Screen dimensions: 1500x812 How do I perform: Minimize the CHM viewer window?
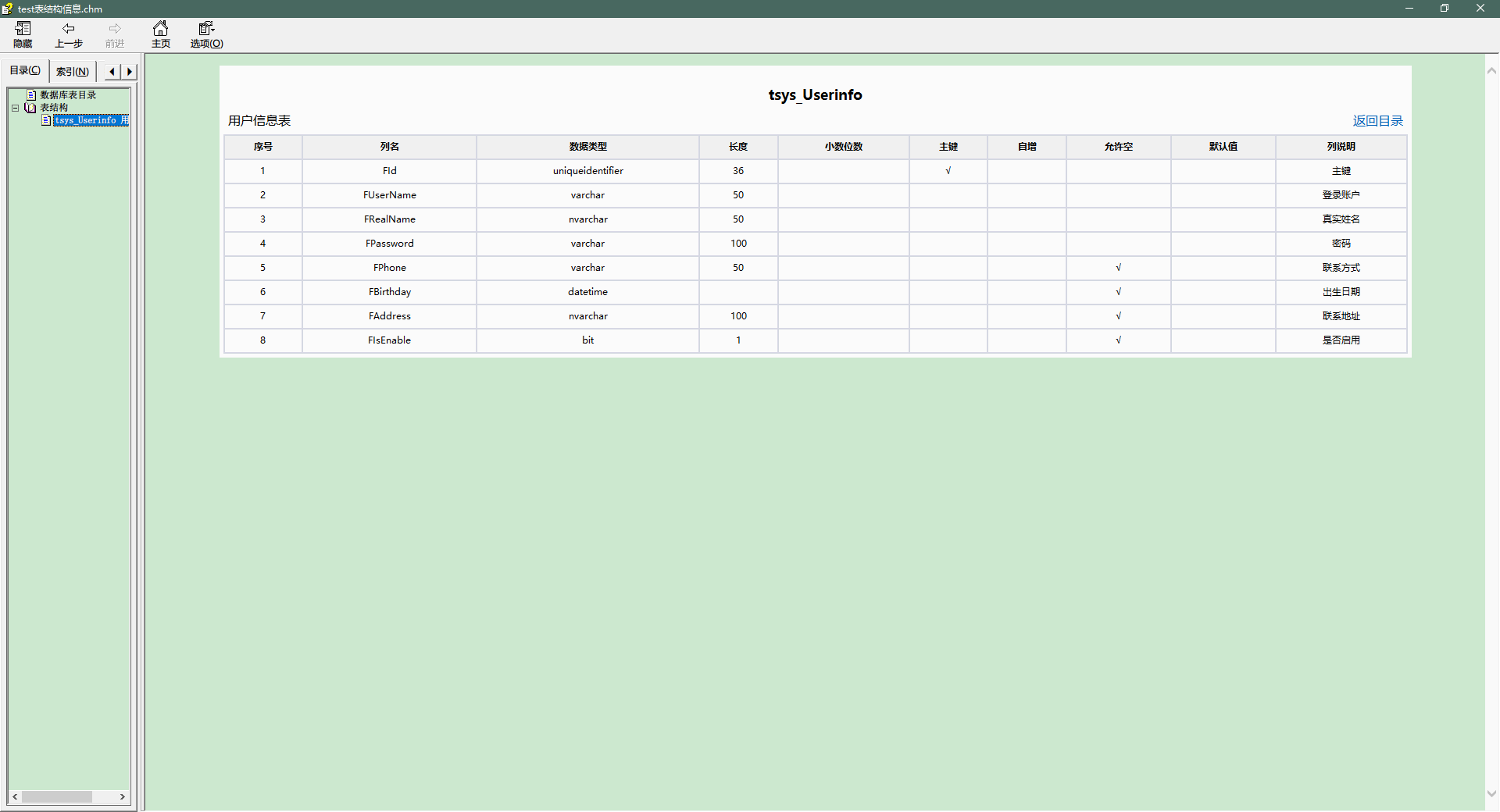(1409, 9)
